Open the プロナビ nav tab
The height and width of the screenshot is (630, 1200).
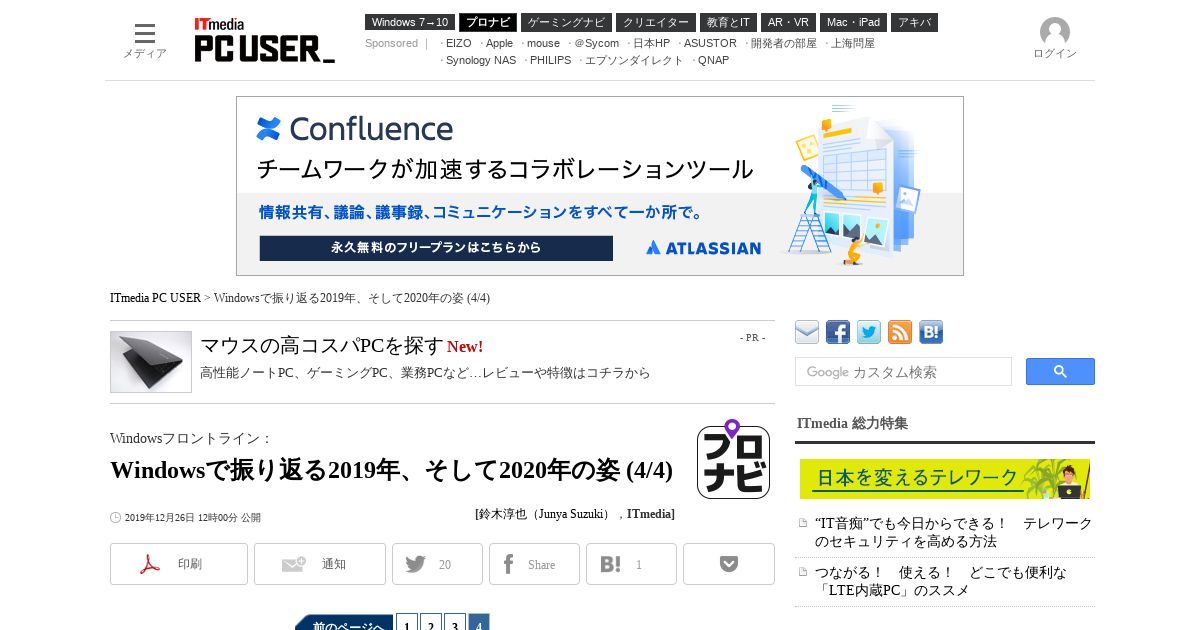pos(488,22)
